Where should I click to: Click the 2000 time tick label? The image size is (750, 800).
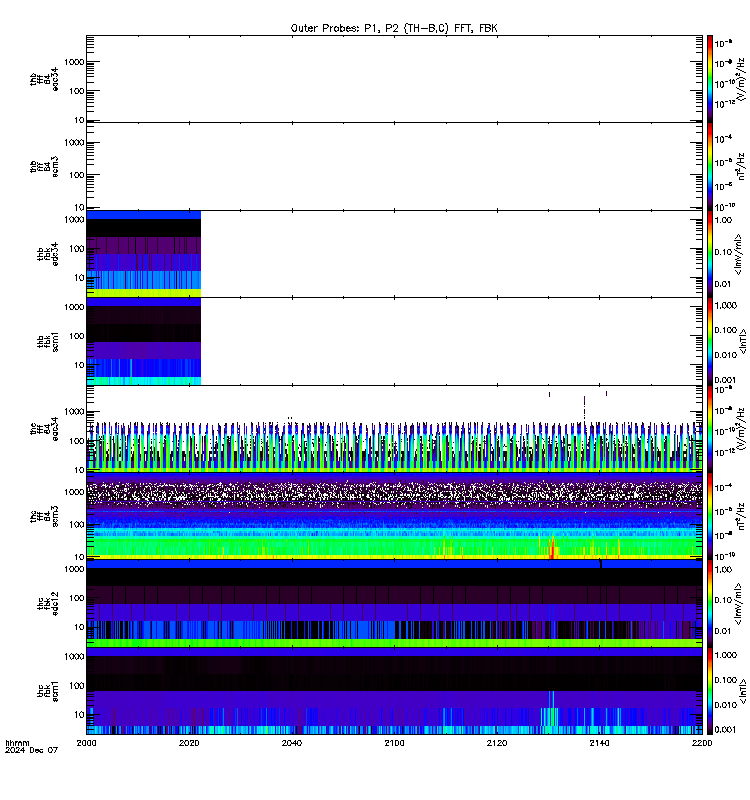tap(86, 743)
